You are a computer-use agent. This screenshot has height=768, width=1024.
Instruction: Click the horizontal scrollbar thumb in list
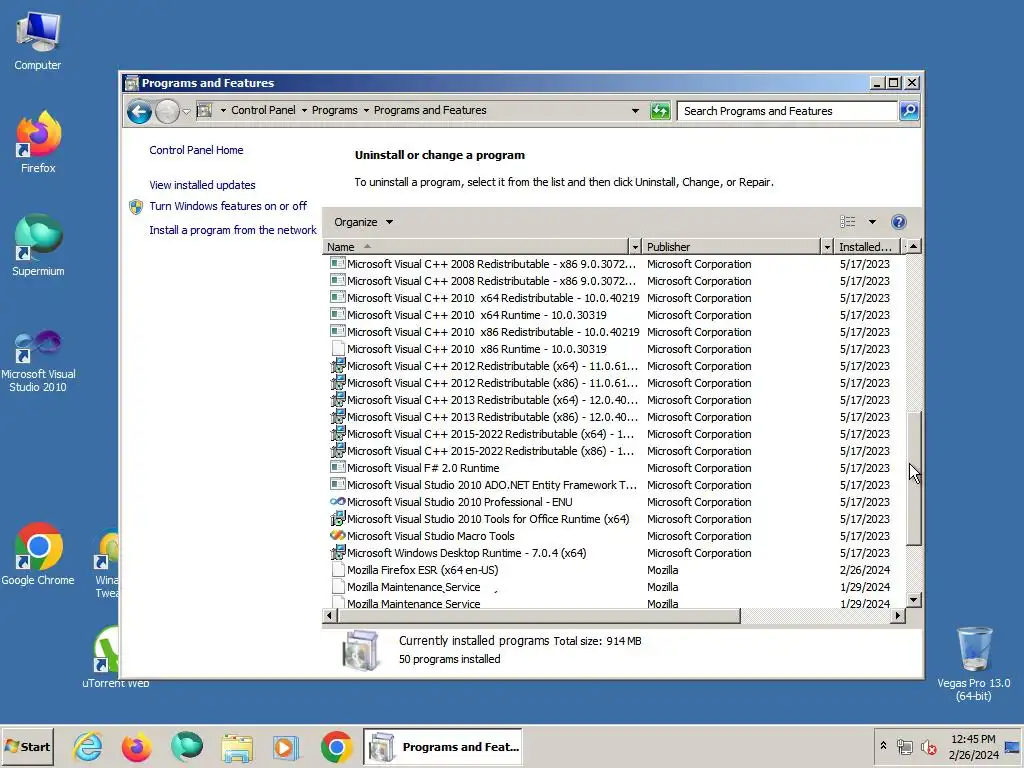[x=538, y=615]
